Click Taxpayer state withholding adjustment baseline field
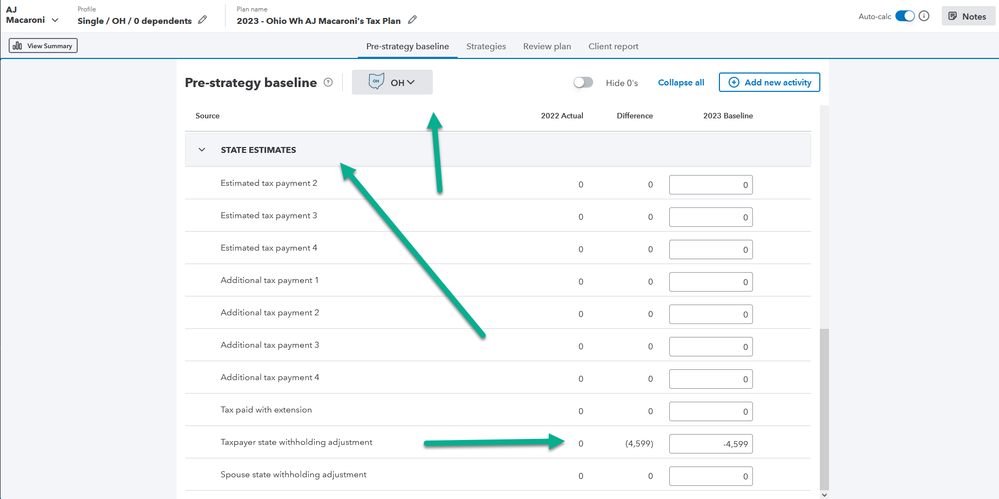Screen dimensions: 999x499 (x=710, y=444)
